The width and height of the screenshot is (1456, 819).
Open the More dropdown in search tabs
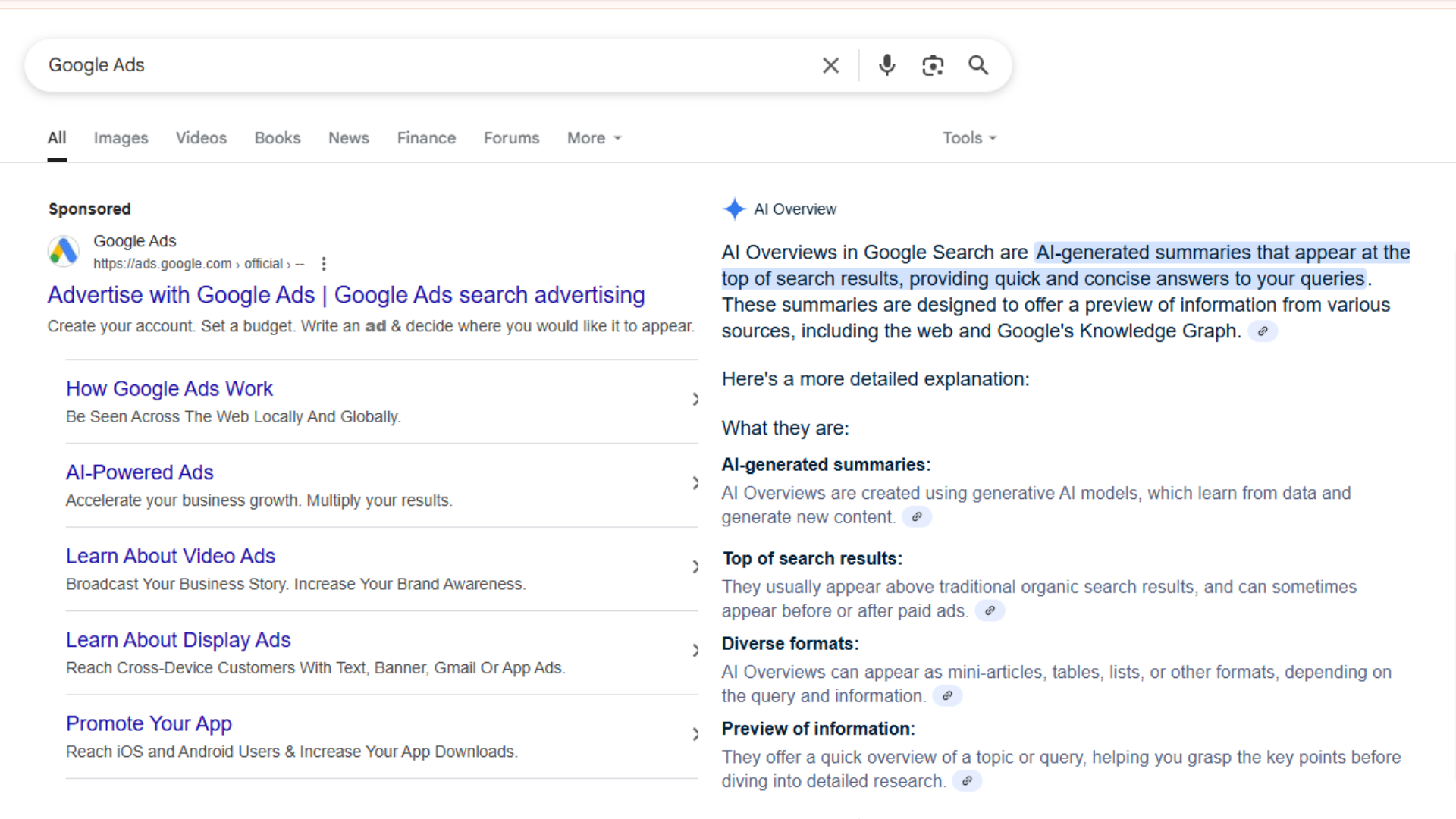tap(595, 138)
